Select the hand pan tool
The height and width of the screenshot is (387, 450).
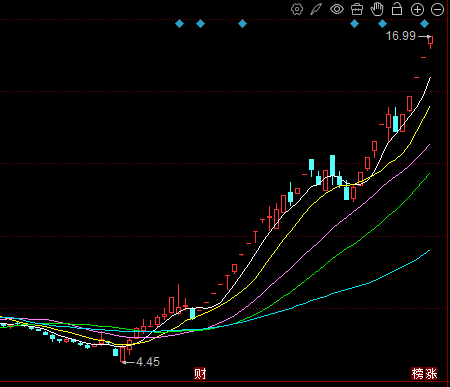(x=377, y=9)
